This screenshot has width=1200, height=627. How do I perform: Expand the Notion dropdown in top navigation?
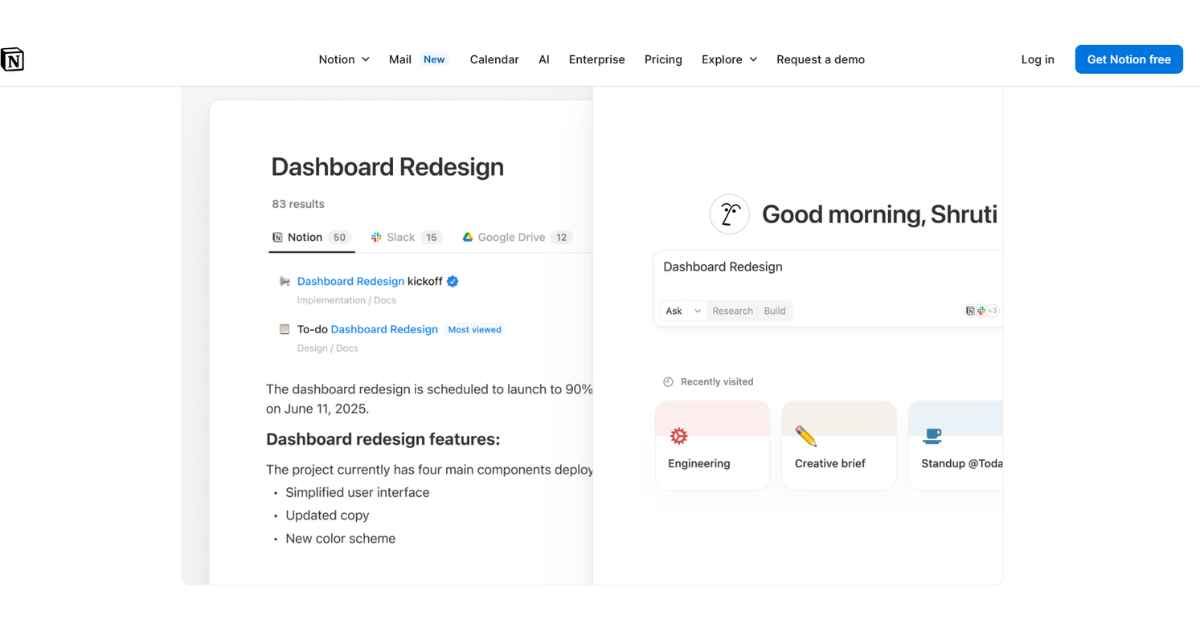pos(344,59)
